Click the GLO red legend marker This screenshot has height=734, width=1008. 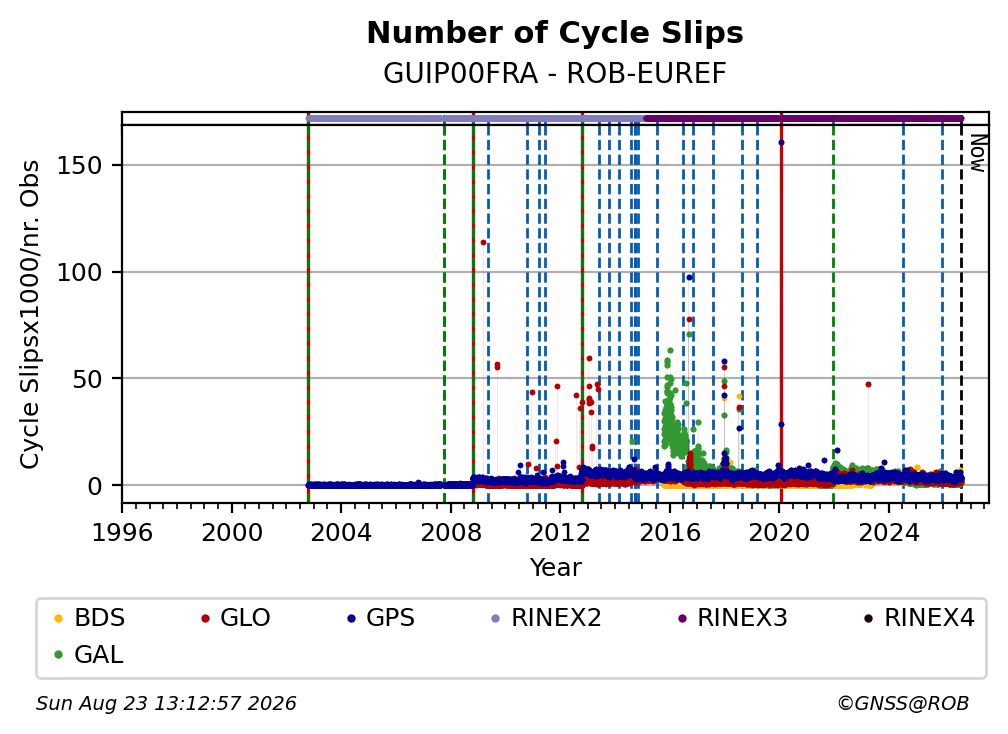pos(205,619)
